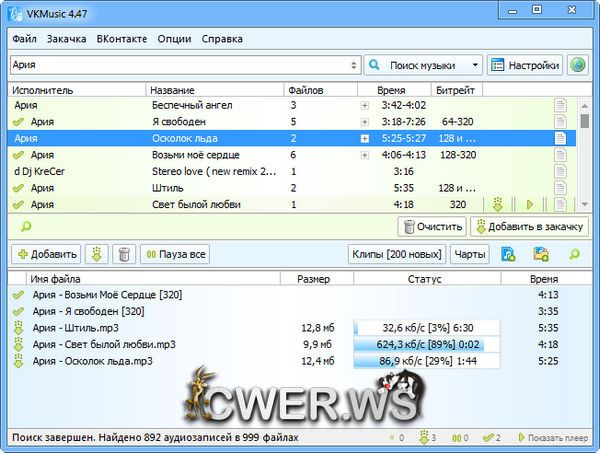Click the search field containing Ария

coord(180,65)
